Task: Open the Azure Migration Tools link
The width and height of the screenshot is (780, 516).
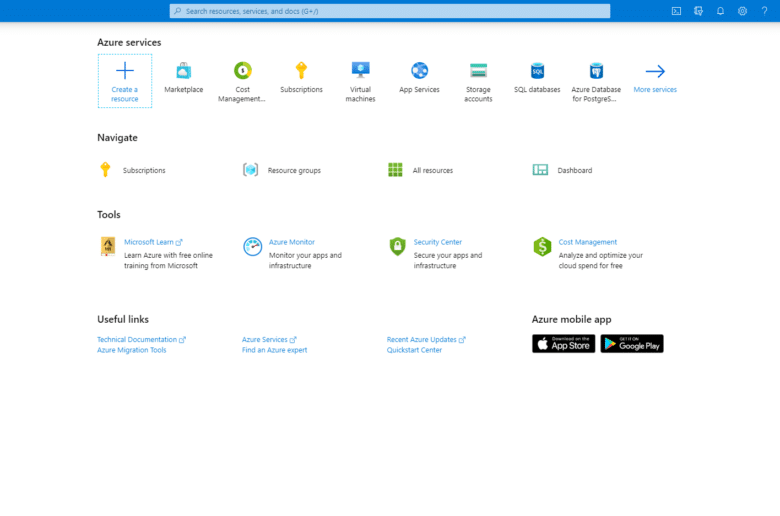Action: pos(132,350)
